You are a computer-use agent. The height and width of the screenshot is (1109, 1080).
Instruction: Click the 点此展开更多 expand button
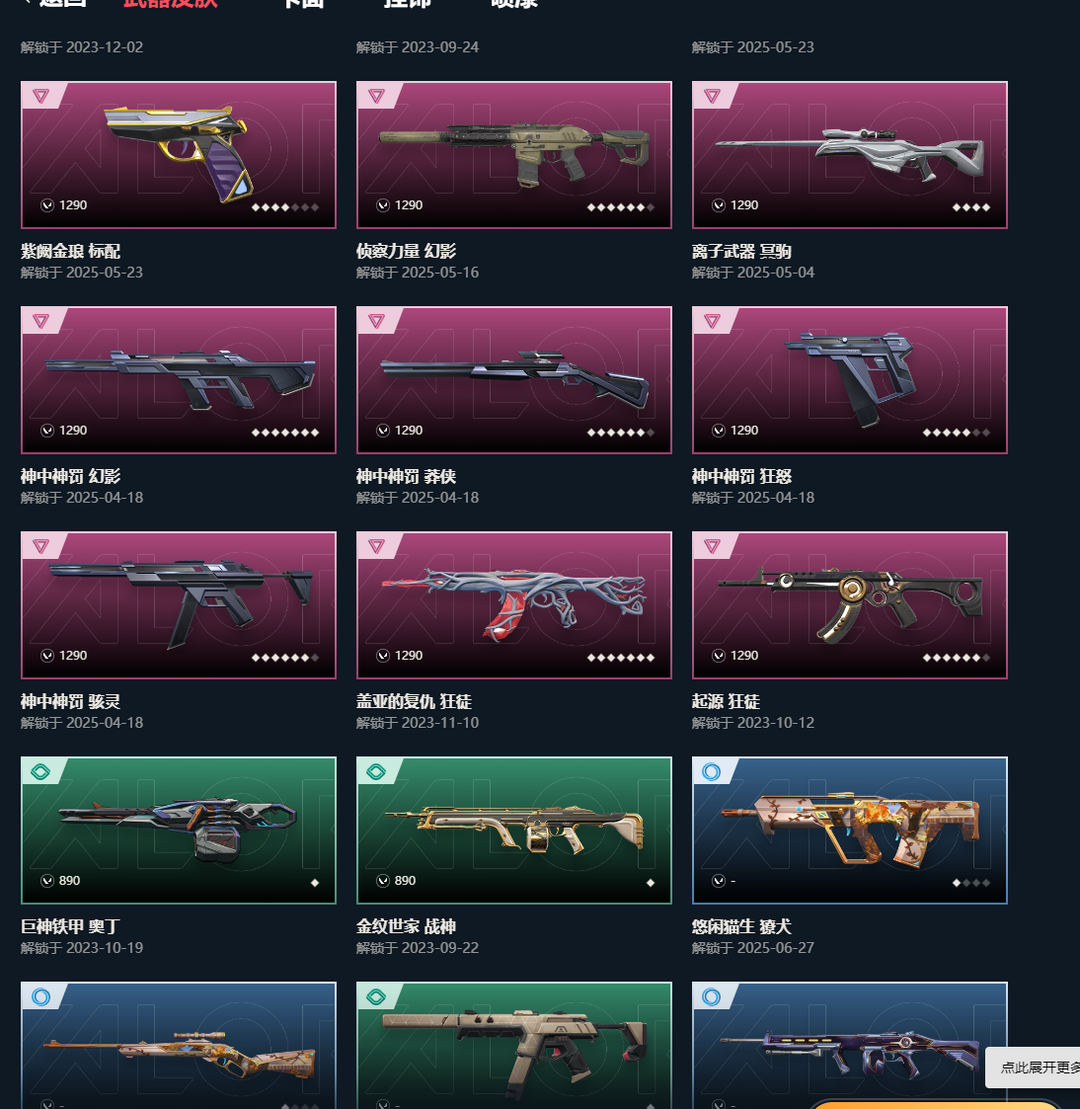coord(1033,1067)
